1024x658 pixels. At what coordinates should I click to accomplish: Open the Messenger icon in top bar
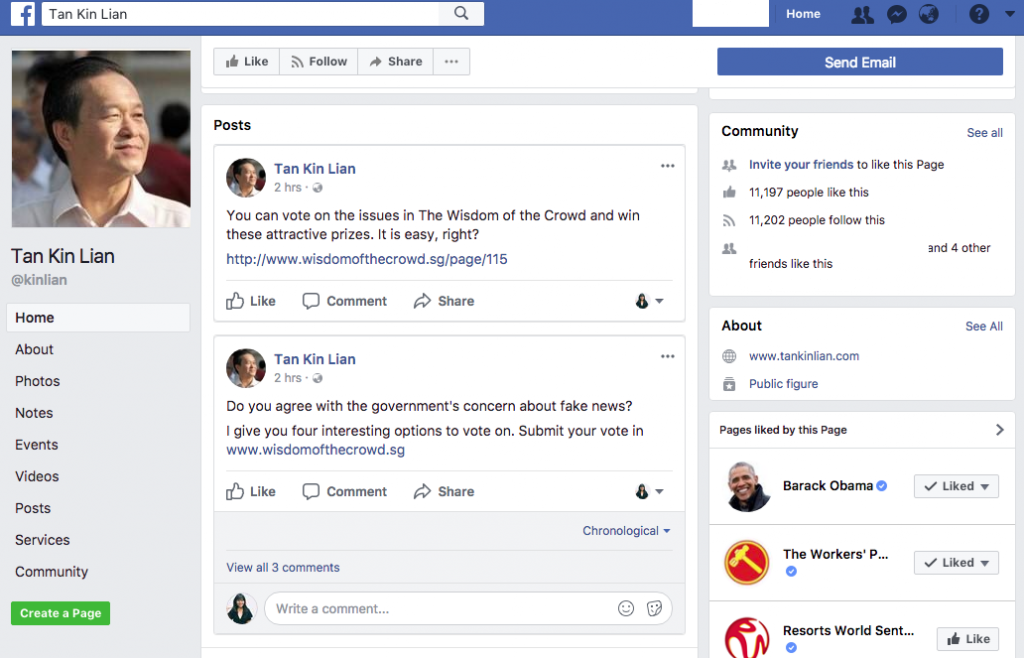click(896, 14)
